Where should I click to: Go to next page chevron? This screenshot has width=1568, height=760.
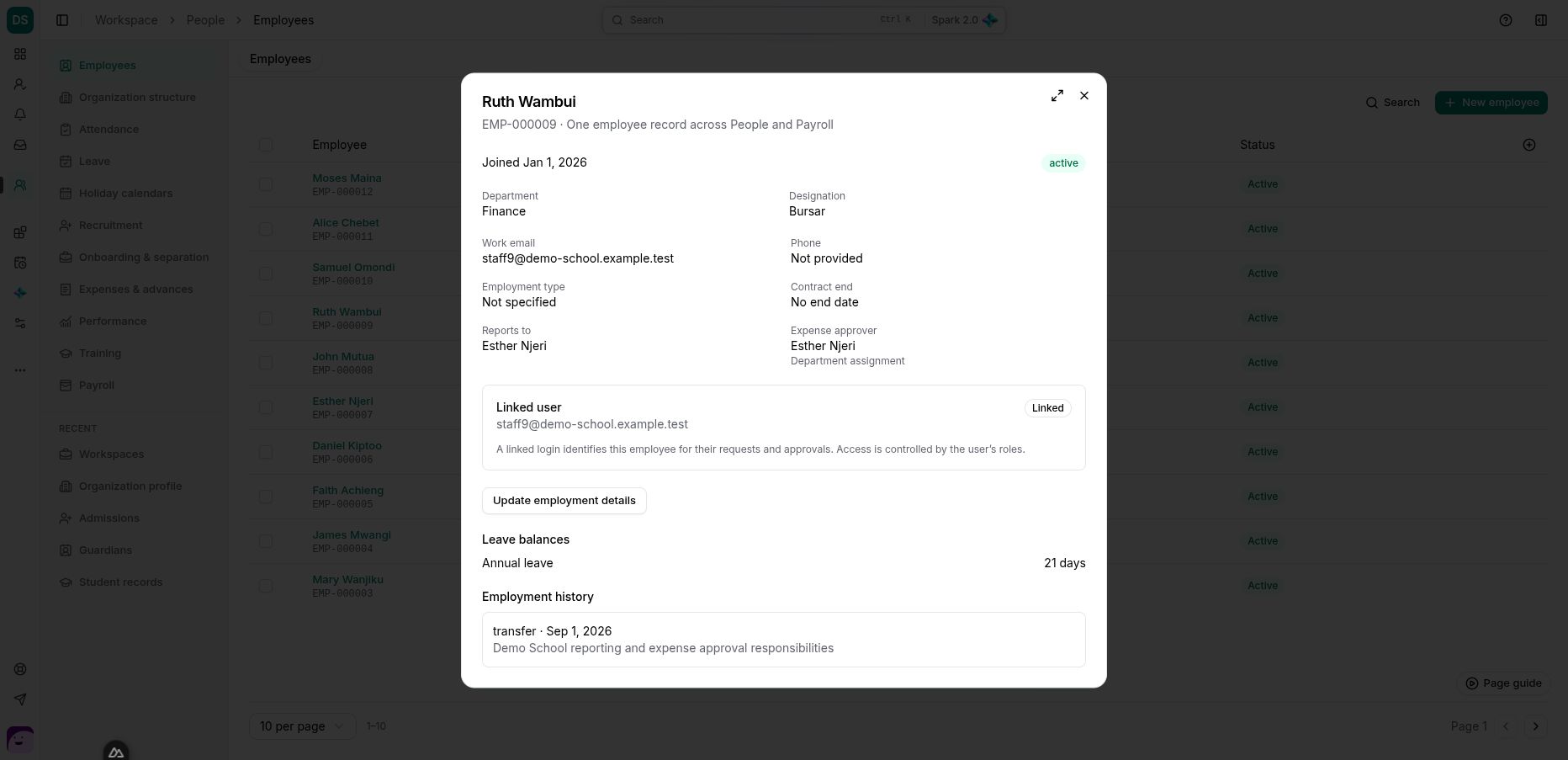pyautogui.click(x=1535, y=726)
